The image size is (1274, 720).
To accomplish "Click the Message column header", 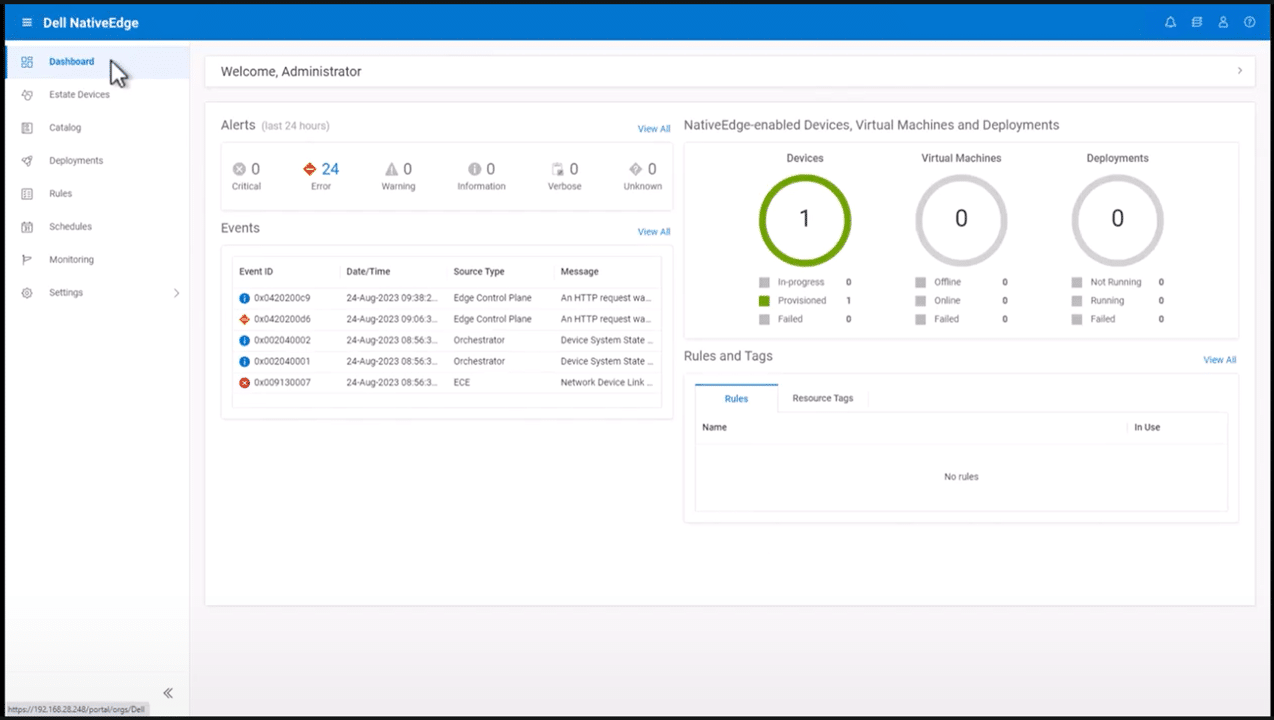I will [580, 271].
